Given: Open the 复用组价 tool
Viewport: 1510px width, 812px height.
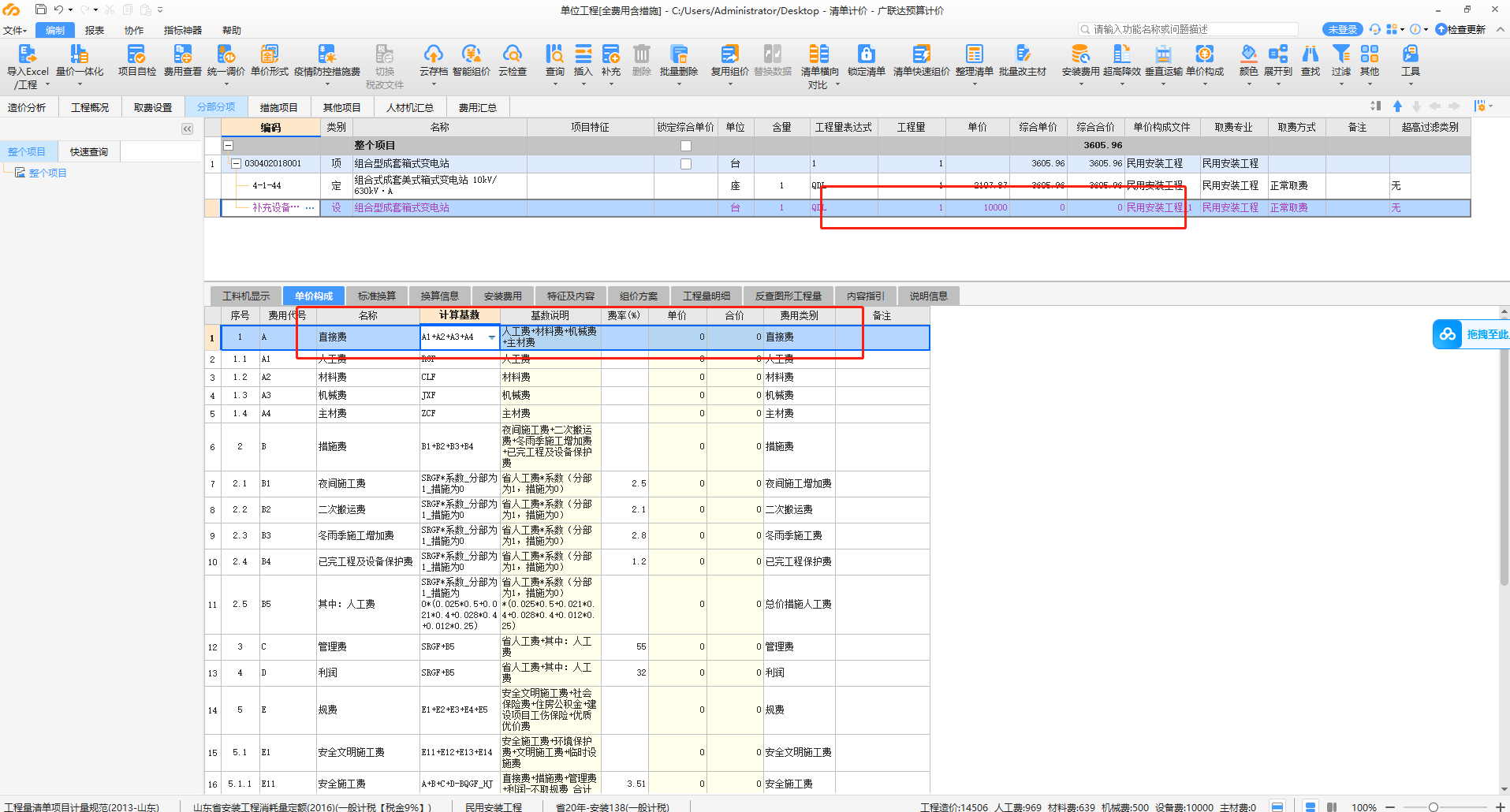Looking at the screenshot, I should [x=729, y=54].
